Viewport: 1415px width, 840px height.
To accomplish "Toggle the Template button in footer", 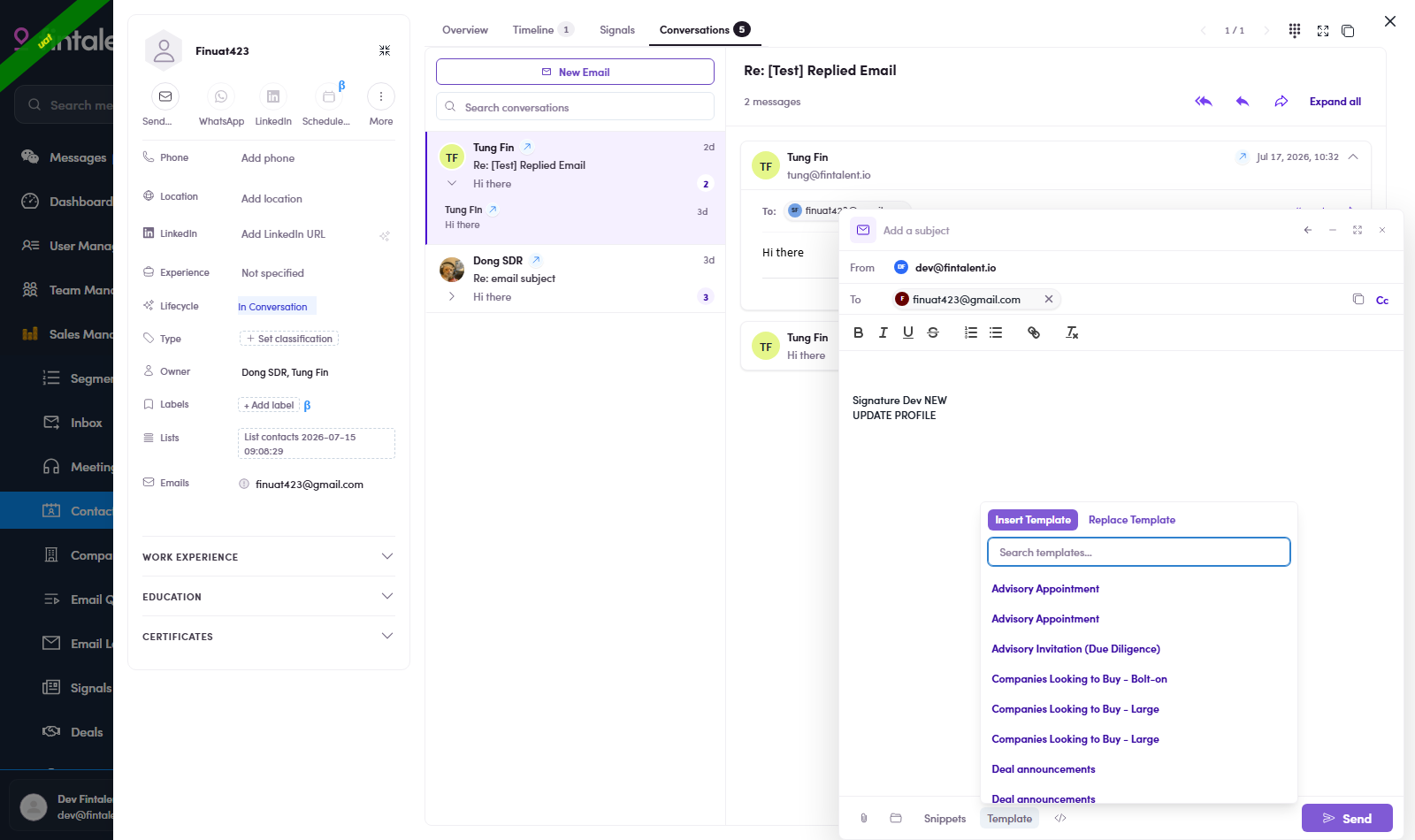I will (1010, 819).
